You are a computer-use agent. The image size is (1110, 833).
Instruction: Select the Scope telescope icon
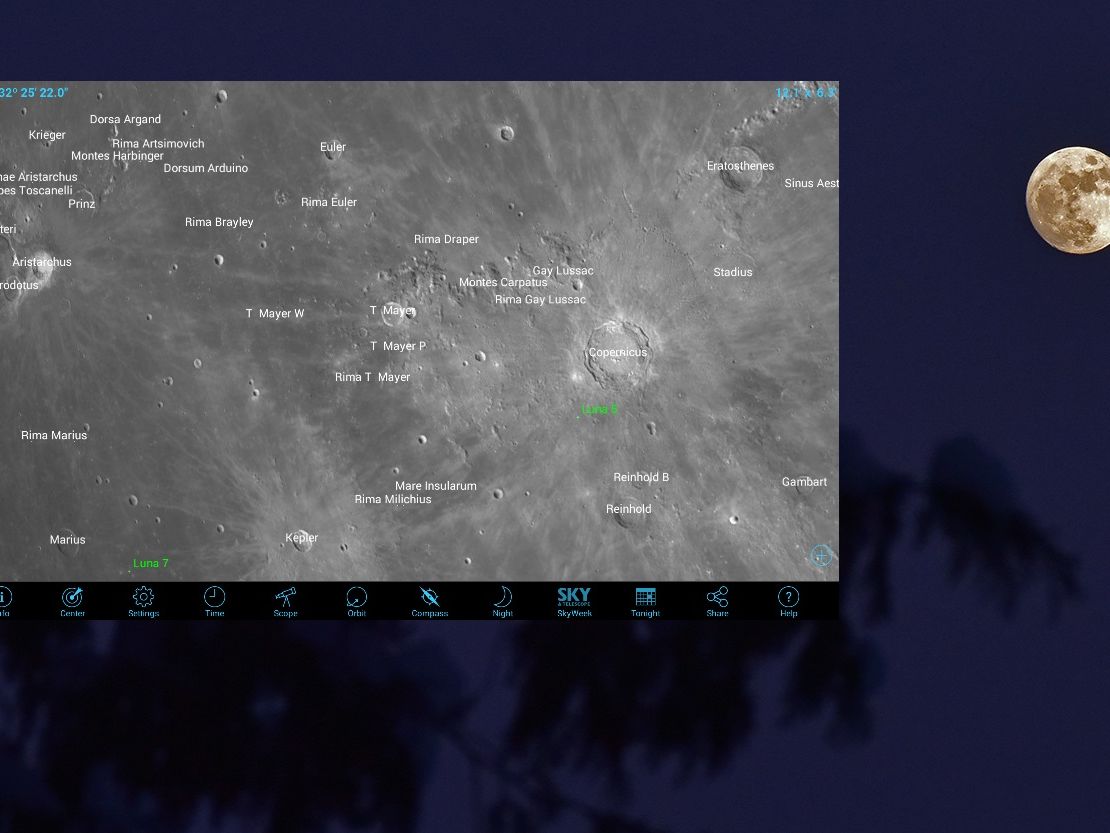(285, 602)
